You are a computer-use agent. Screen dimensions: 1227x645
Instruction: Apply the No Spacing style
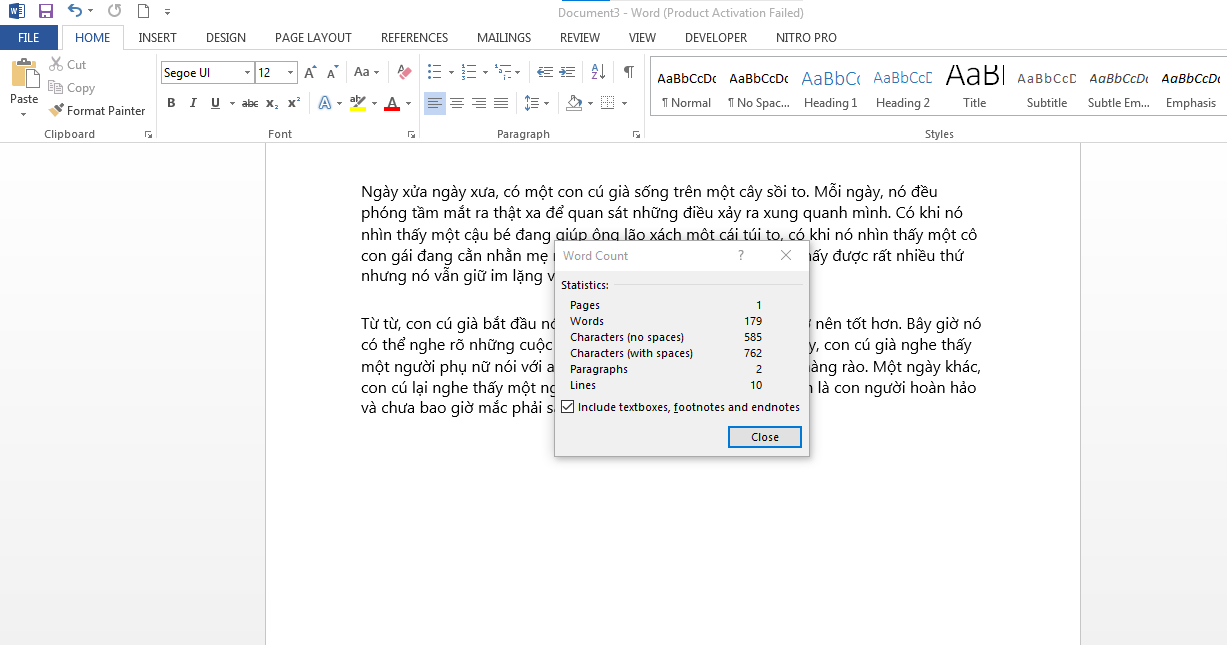tap(758, 88)
